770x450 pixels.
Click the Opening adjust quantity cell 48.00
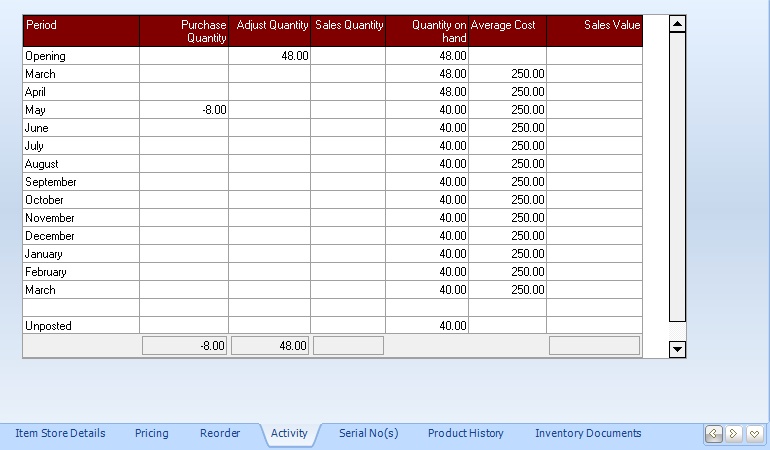click(x=270, y=57)
